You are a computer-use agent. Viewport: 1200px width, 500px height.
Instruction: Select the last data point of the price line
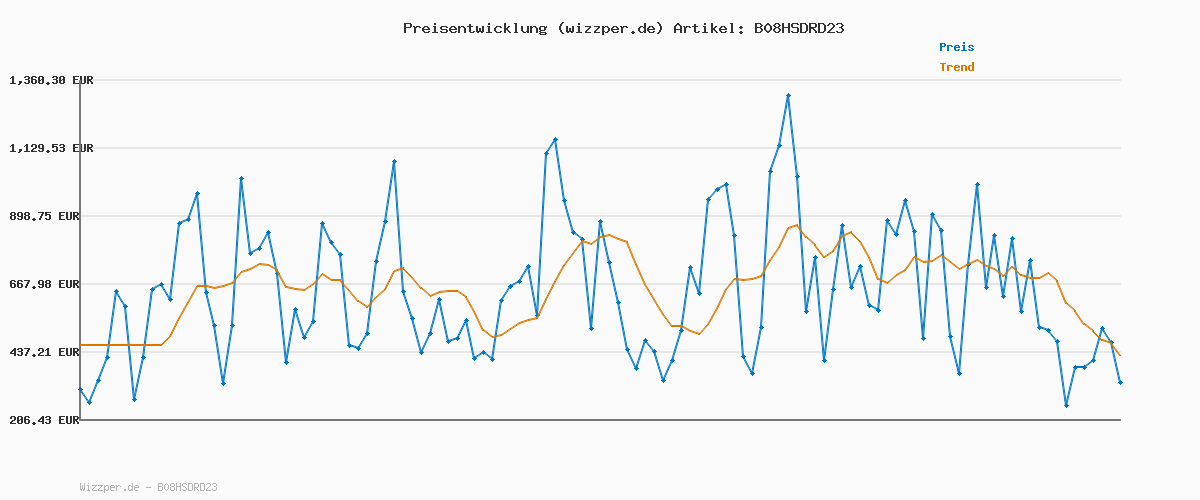point(1120,383)
